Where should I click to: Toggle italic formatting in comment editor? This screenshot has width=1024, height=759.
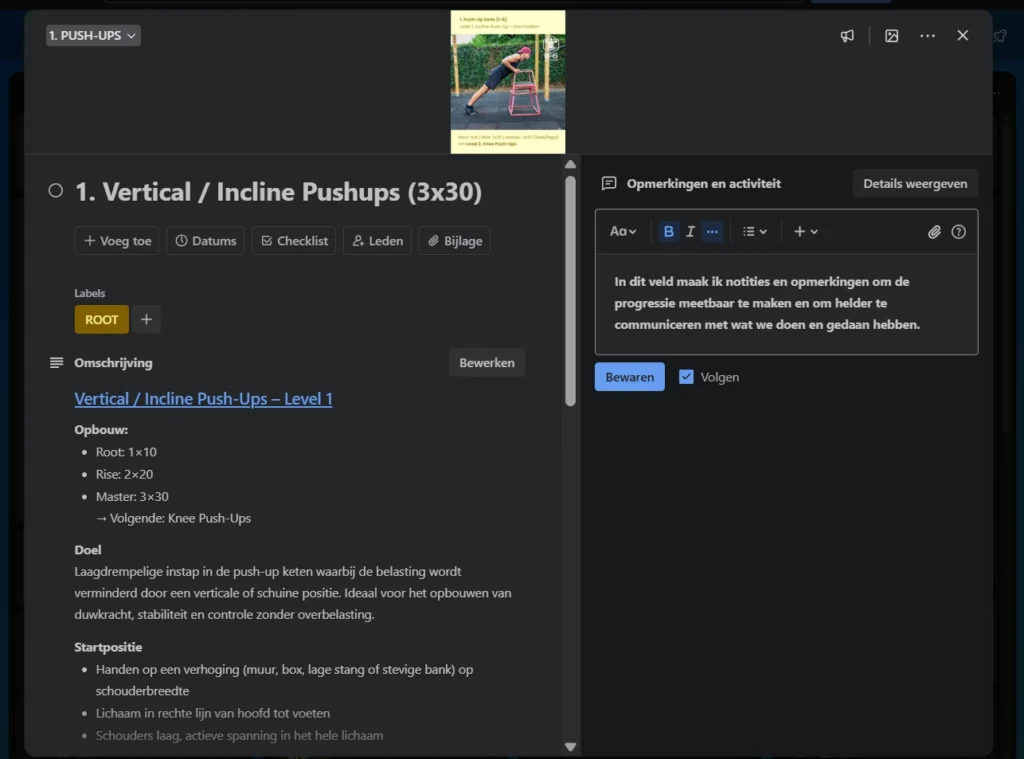click(x=690, y=232)
